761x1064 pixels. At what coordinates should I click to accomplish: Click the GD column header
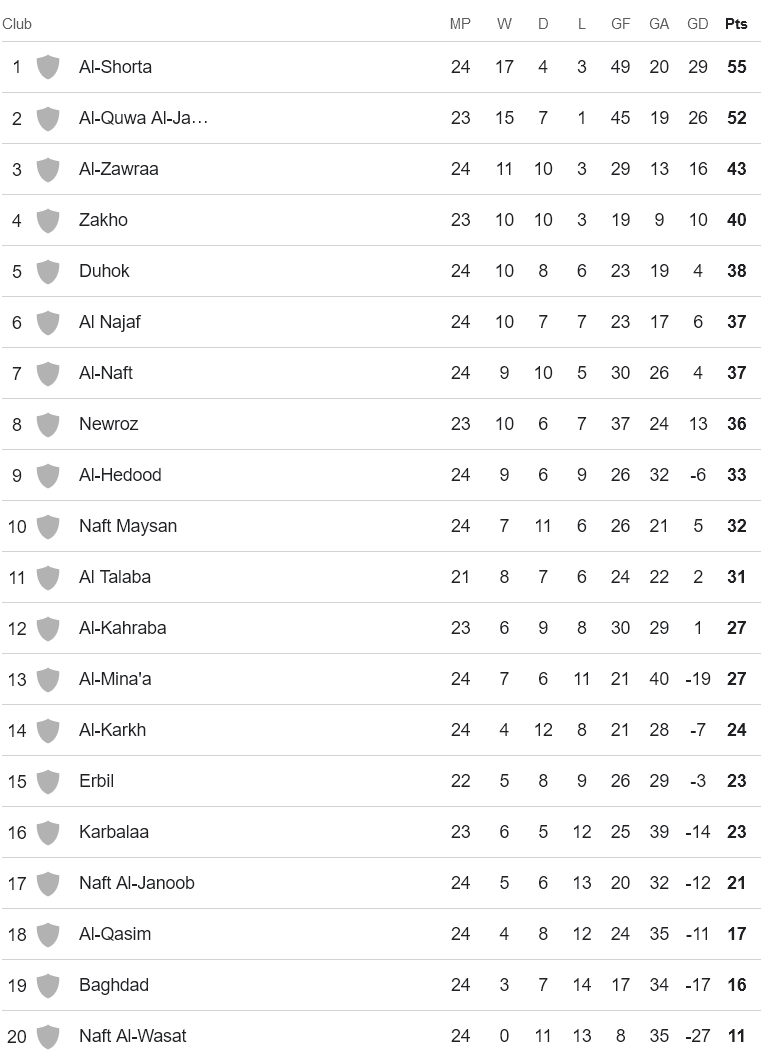(698, 24)
